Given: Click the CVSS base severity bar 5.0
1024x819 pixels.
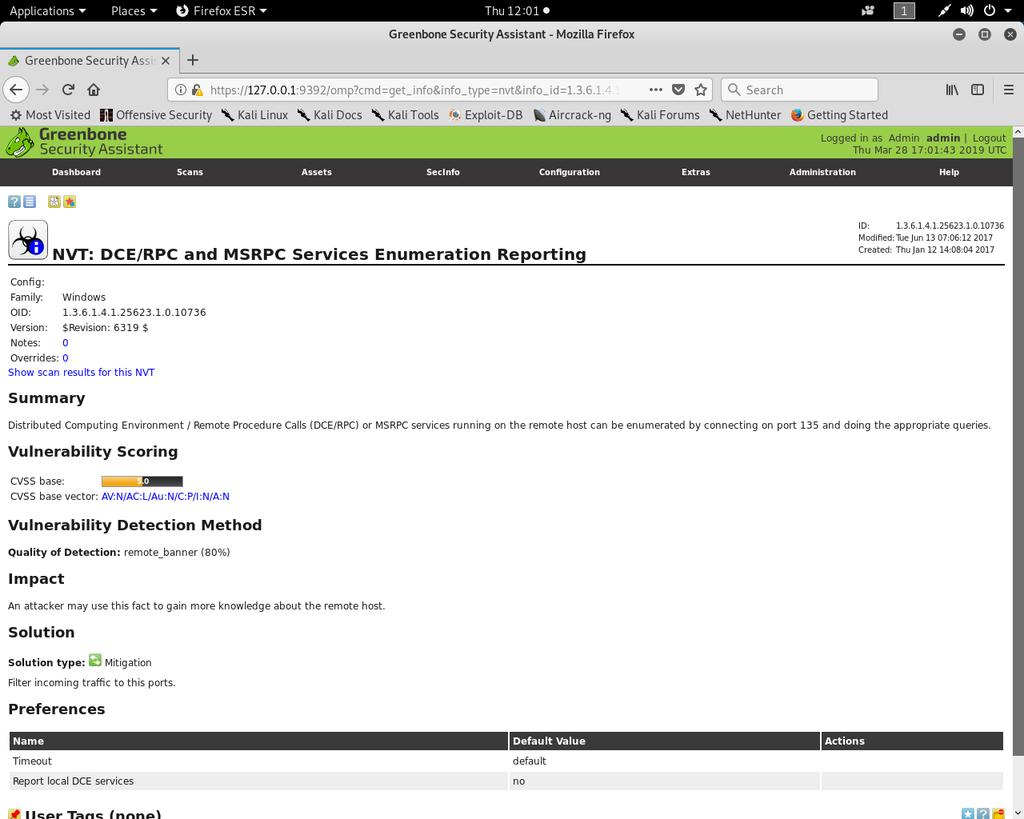Looking at the screenshot, I should [142, 481].
